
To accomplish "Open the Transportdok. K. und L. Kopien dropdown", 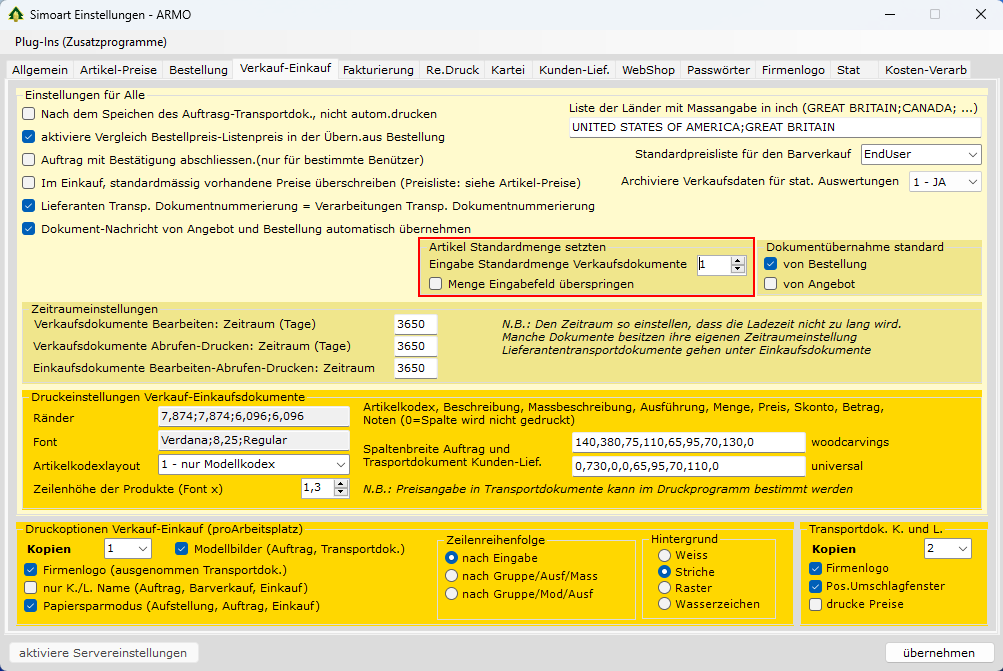I will tap(948, 549).
